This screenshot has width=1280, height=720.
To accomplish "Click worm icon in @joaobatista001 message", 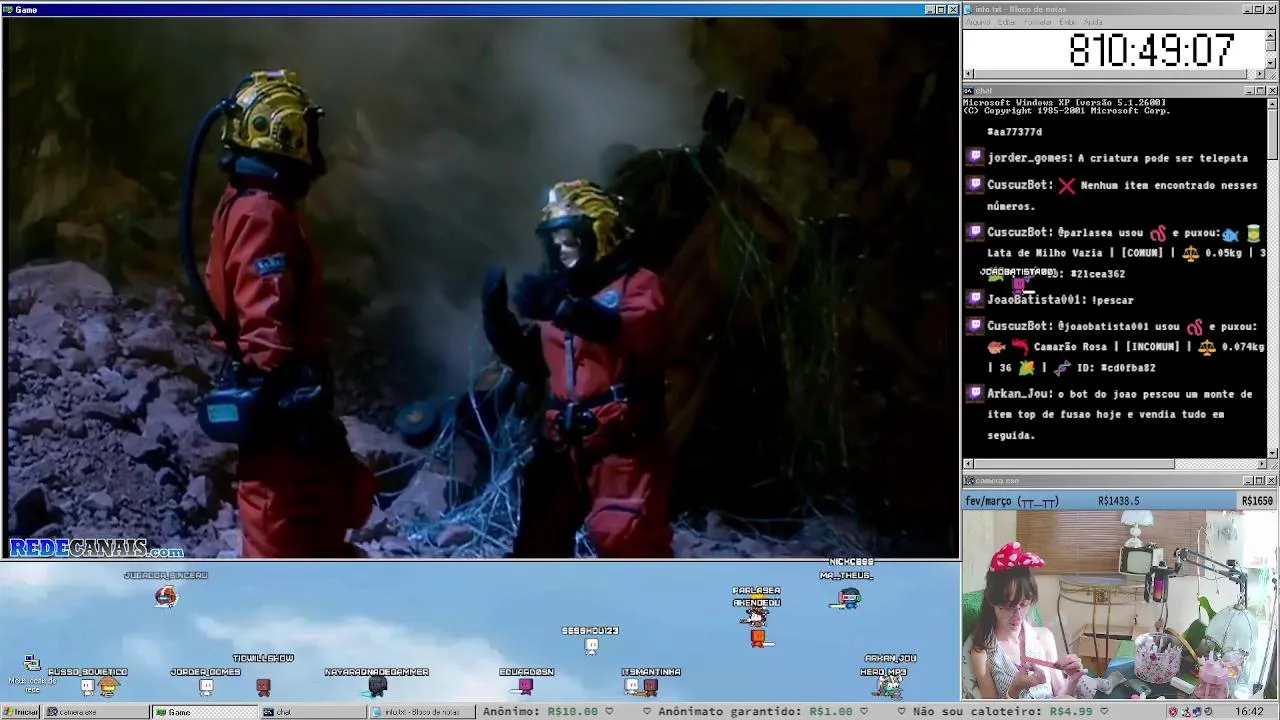I will (1194, 327).
